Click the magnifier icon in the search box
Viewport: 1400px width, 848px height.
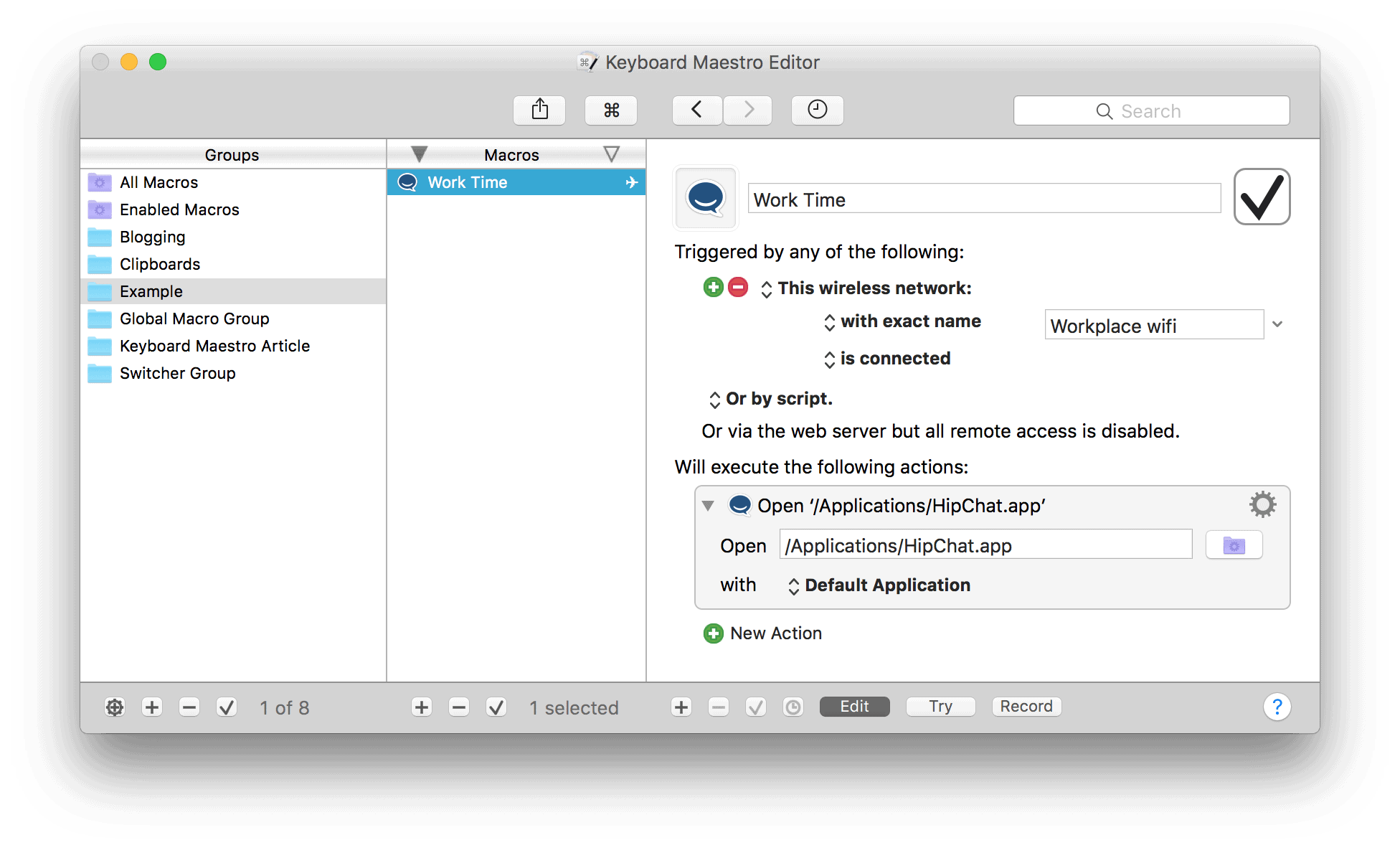tap(1104, 111)
